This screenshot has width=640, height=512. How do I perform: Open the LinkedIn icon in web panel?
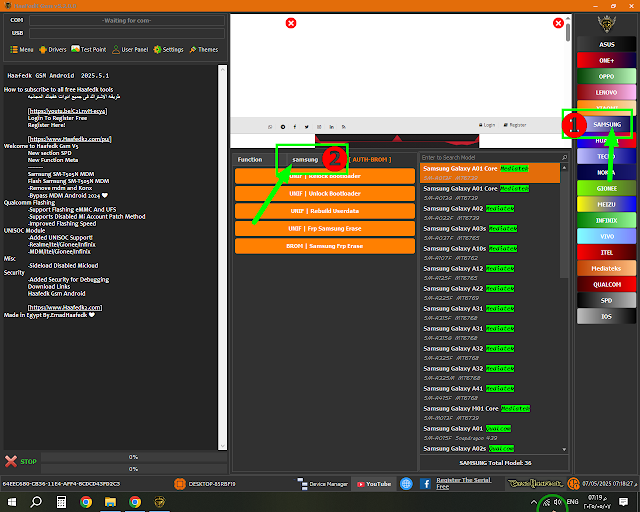[x=332, y=127]
